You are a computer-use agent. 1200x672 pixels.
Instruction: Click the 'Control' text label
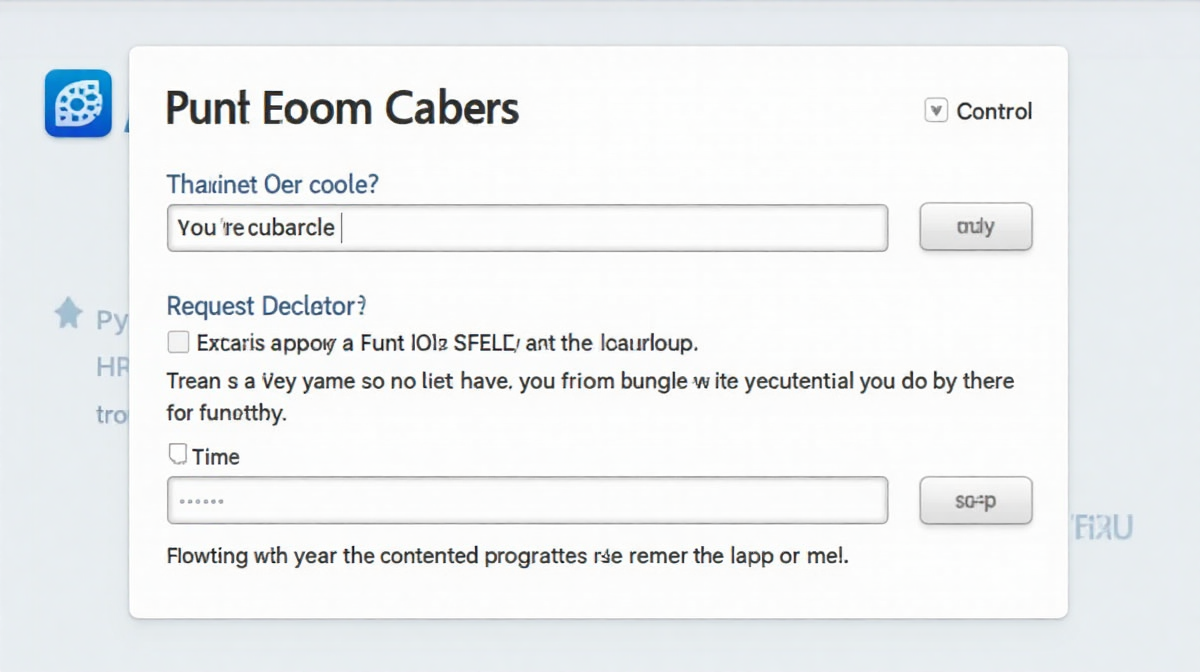point(994,111)
